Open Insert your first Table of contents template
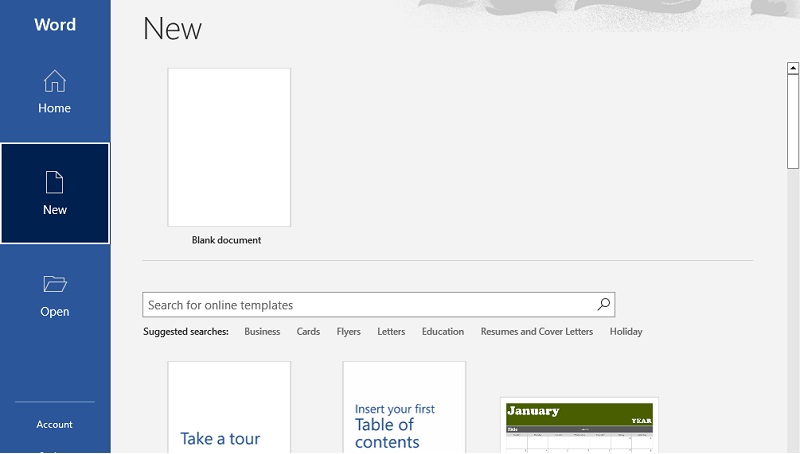The height and width of the screenshot is (454, 800). [404, 407]
